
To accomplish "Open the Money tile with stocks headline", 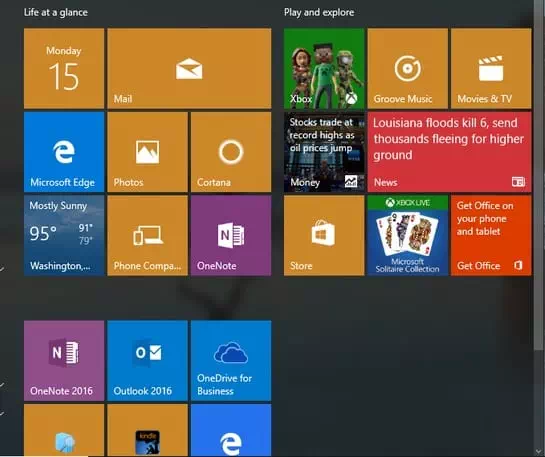I will [324, 152].
